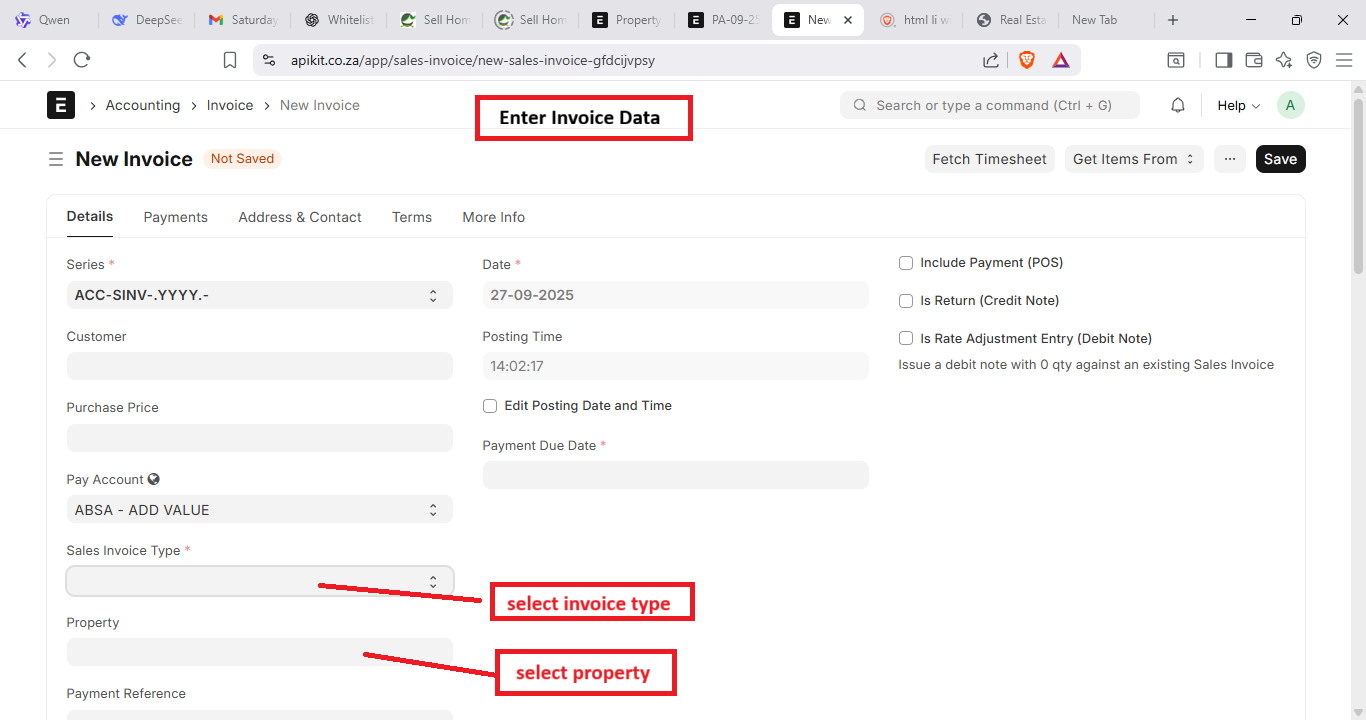Open the notifications bell icon

[1178, 105]
